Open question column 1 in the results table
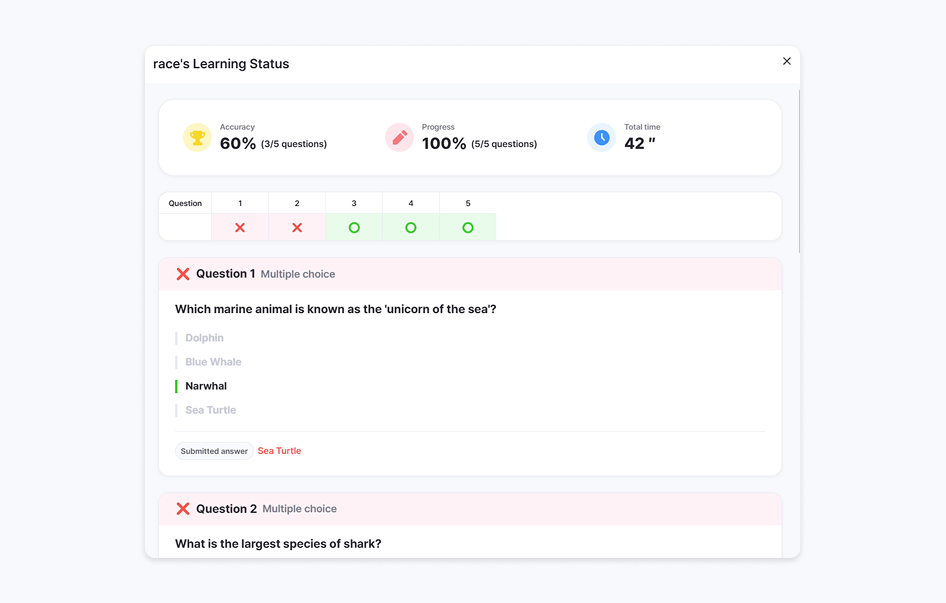The height and width of the screenshot is (603, 946). click(240, 203)
